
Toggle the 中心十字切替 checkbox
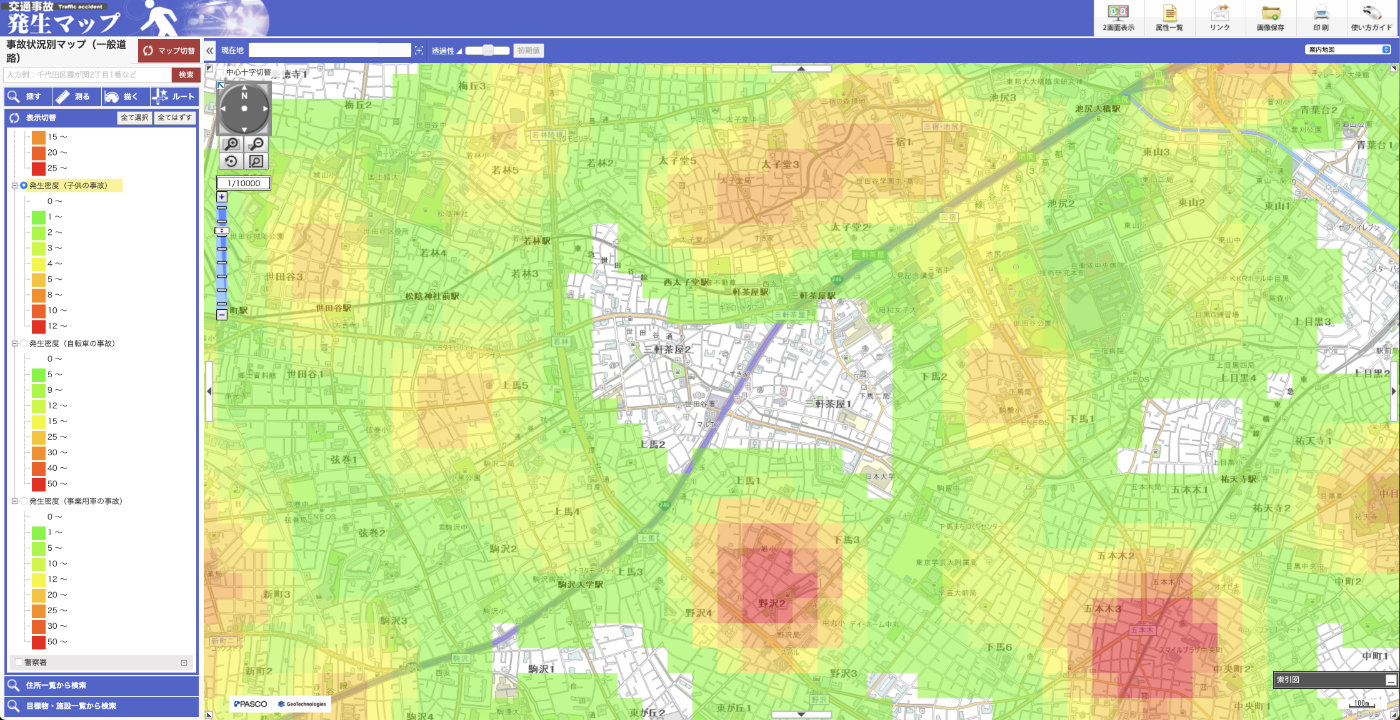click(220, 72)
